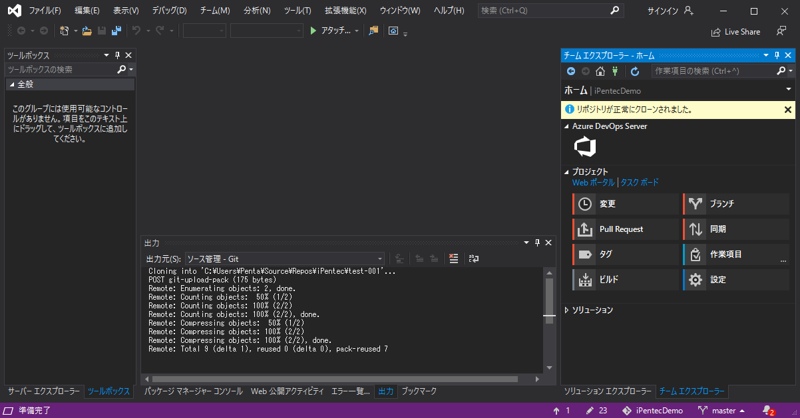Open the attach (アタッチ) dropdown arrow
The height and width of the screenshot is (418, 800).
[x=357, y=31]
